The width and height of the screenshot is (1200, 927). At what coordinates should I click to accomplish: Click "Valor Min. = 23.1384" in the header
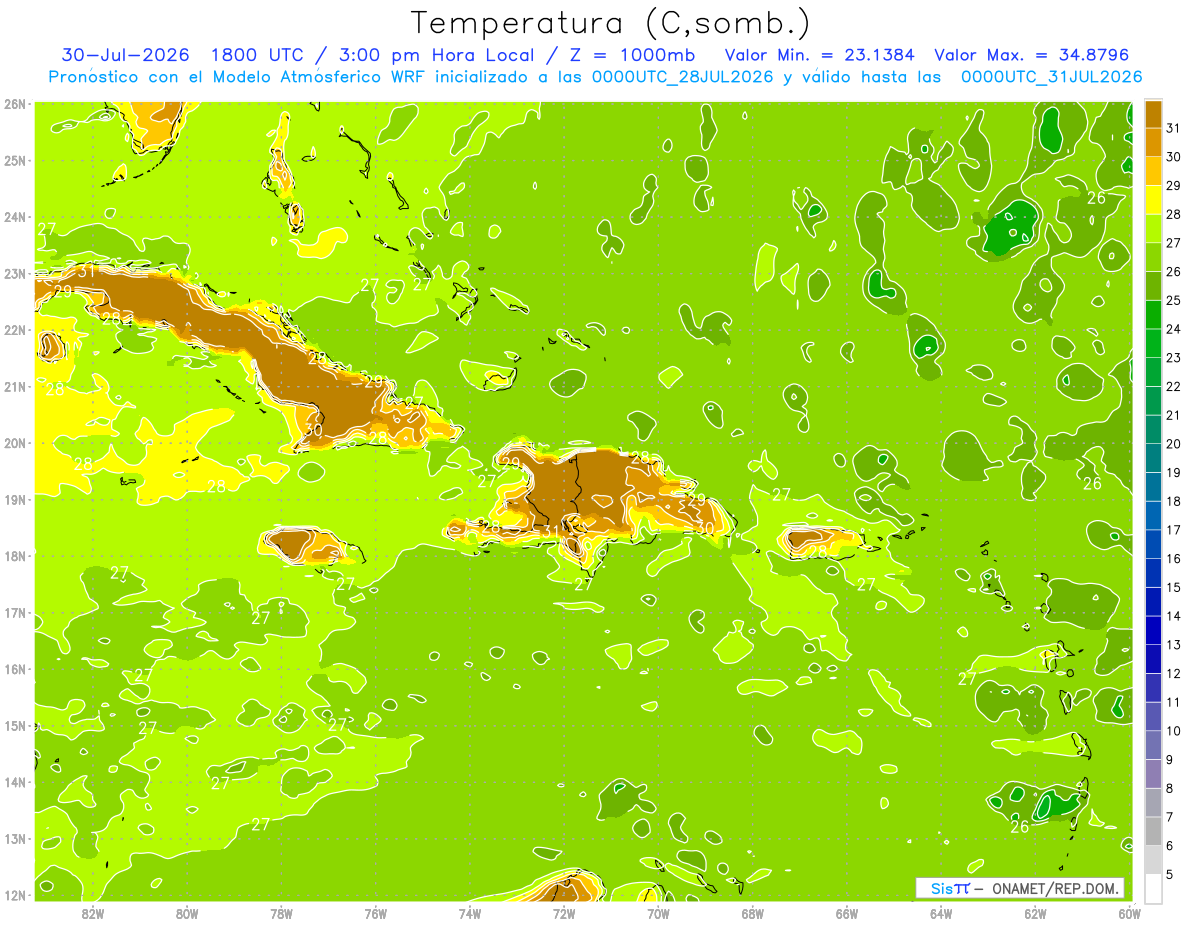coord(821,54)
